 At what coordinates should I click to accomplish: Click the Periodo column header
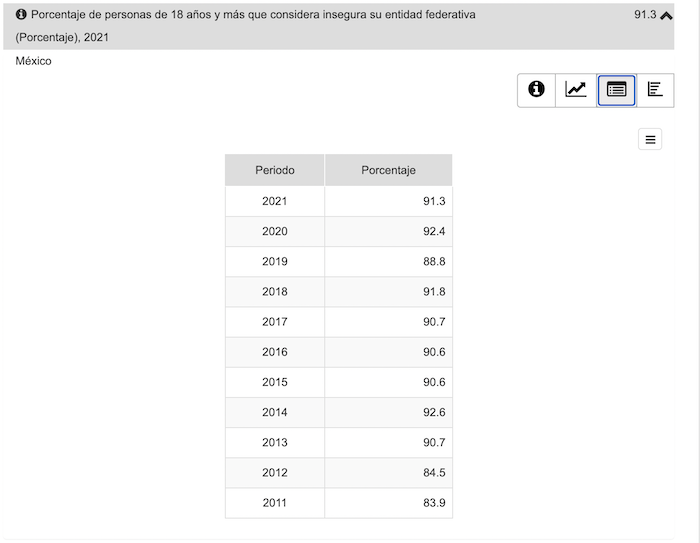click(275, 170)
